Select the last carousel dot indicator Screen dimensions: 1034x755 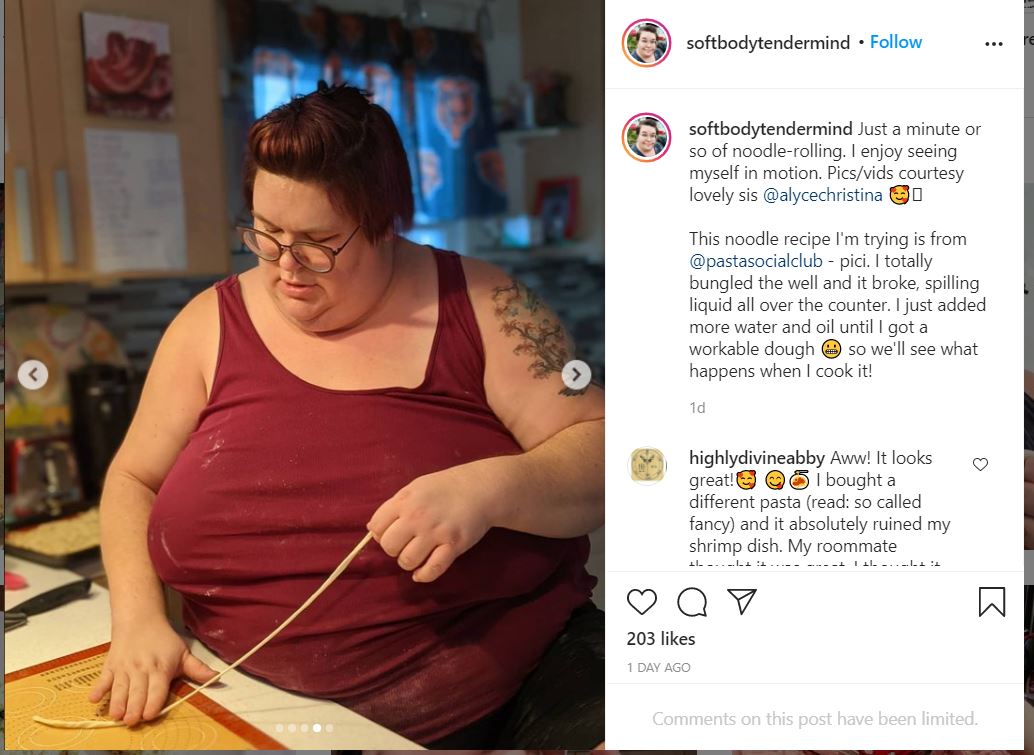click(x=329, y=728)
